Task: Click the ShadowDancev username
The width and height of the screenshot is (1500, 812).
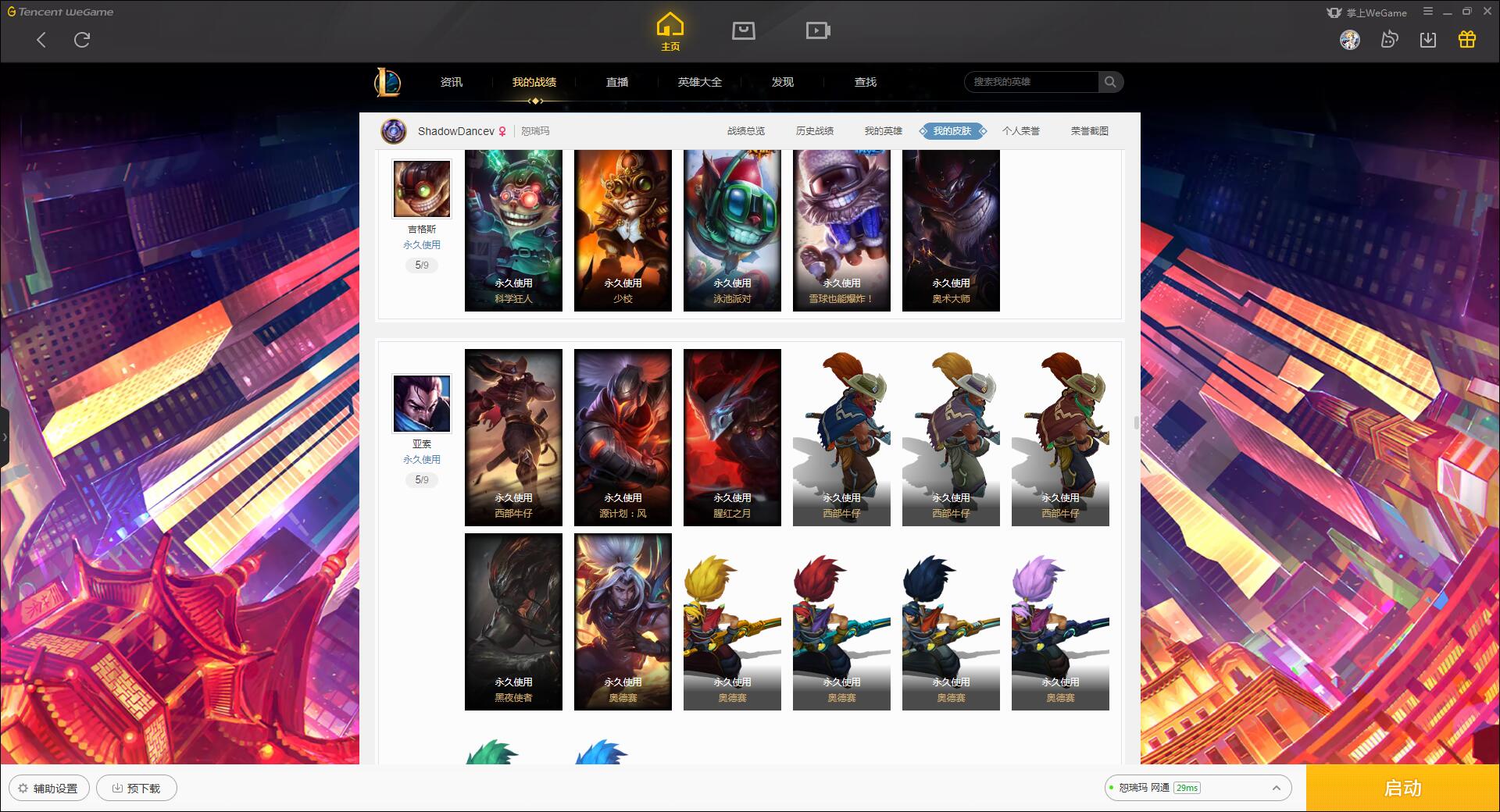Action: coord(456,131)
